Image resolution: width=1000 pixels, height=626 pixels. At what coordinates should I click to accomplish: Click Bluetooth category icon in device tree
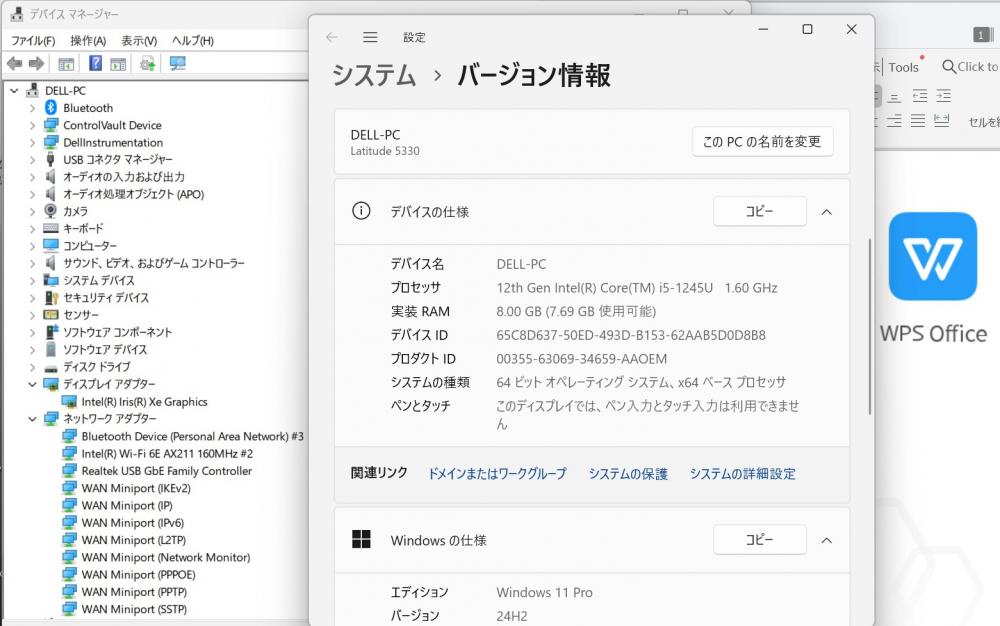pos(51,108)
